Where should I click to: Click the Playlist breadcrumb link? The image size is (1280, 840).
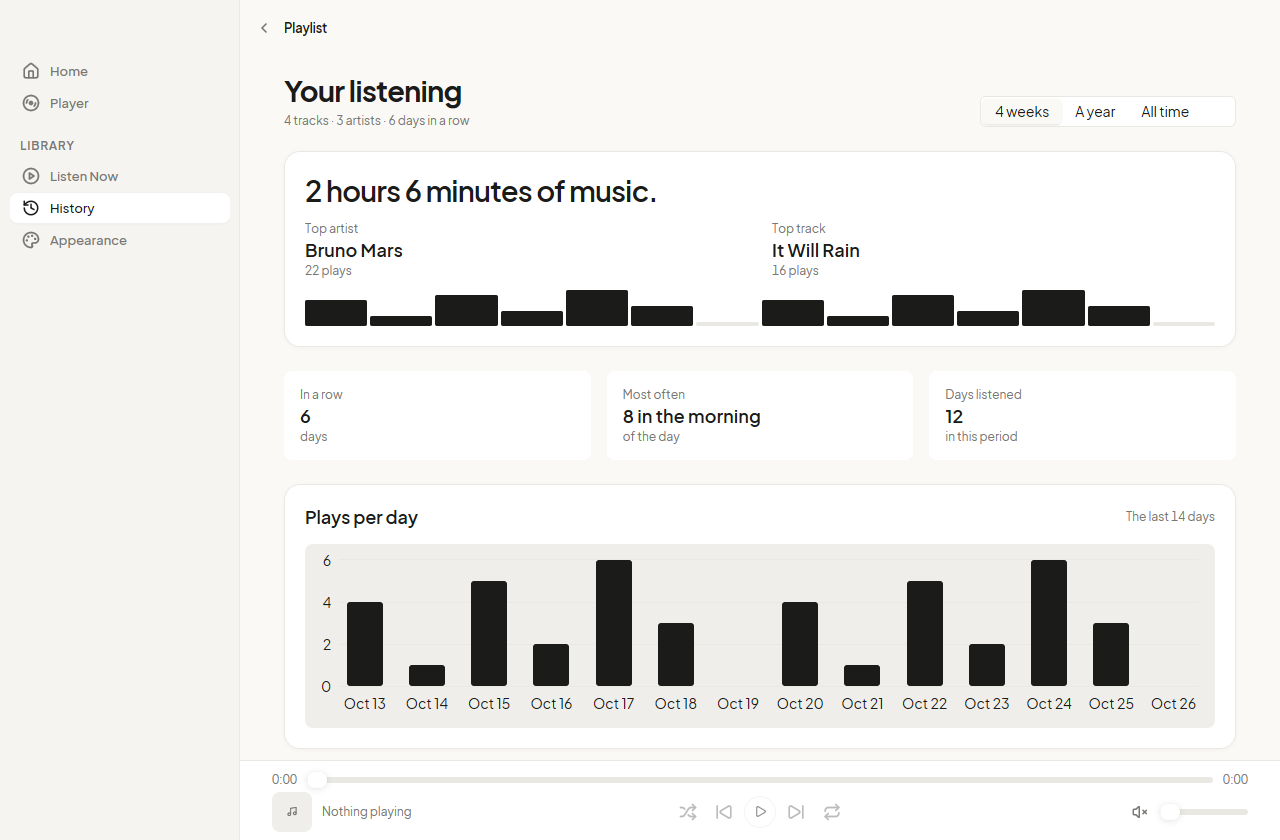pyautogui.click(x=305, y=28)
